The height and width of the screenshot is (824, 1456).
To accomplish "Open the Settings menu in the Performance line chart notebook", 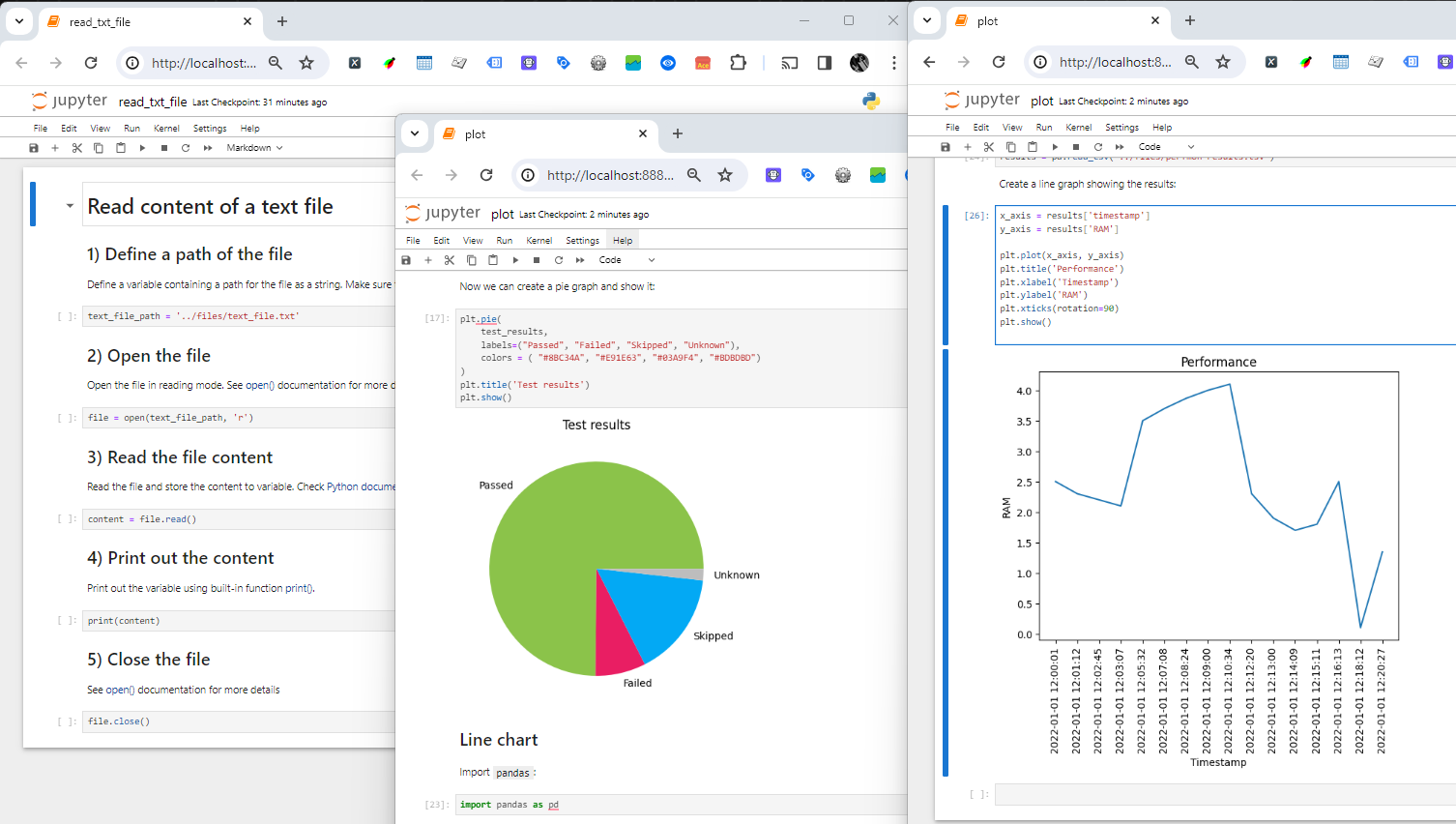I will tap(1121, 128).
